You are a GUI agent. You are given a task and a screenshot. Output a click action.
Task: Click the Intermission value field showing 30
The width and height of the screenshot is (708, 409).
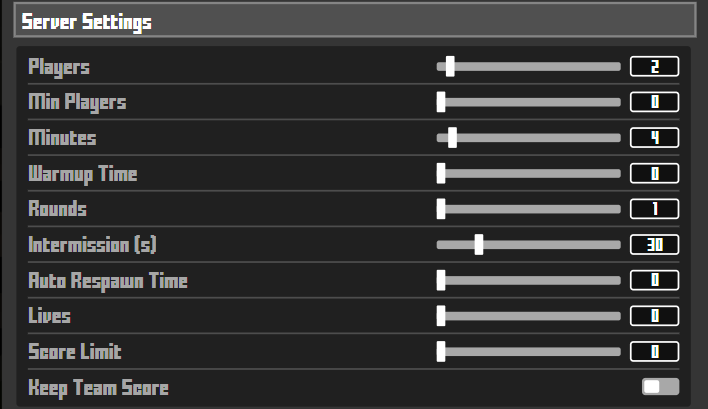click(x=654, y=245)
